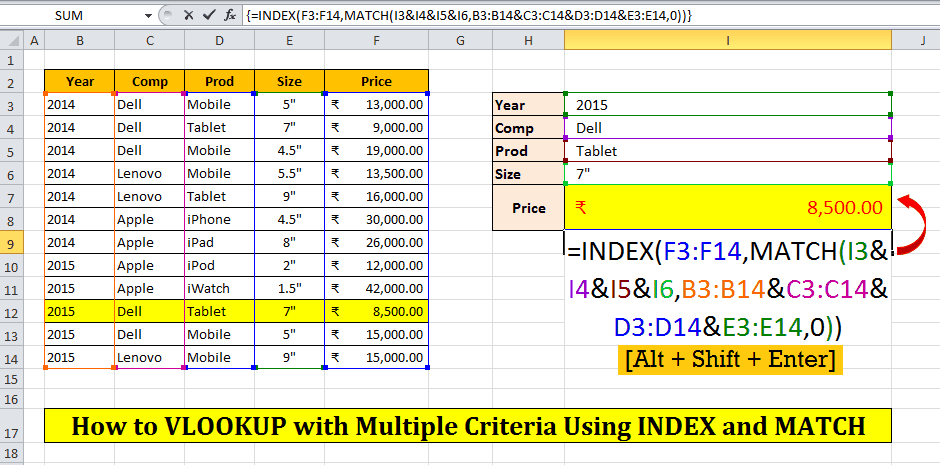Select the price cell 26,000.00
This screenshot has height=465, width=940.
tap(376, 243)
